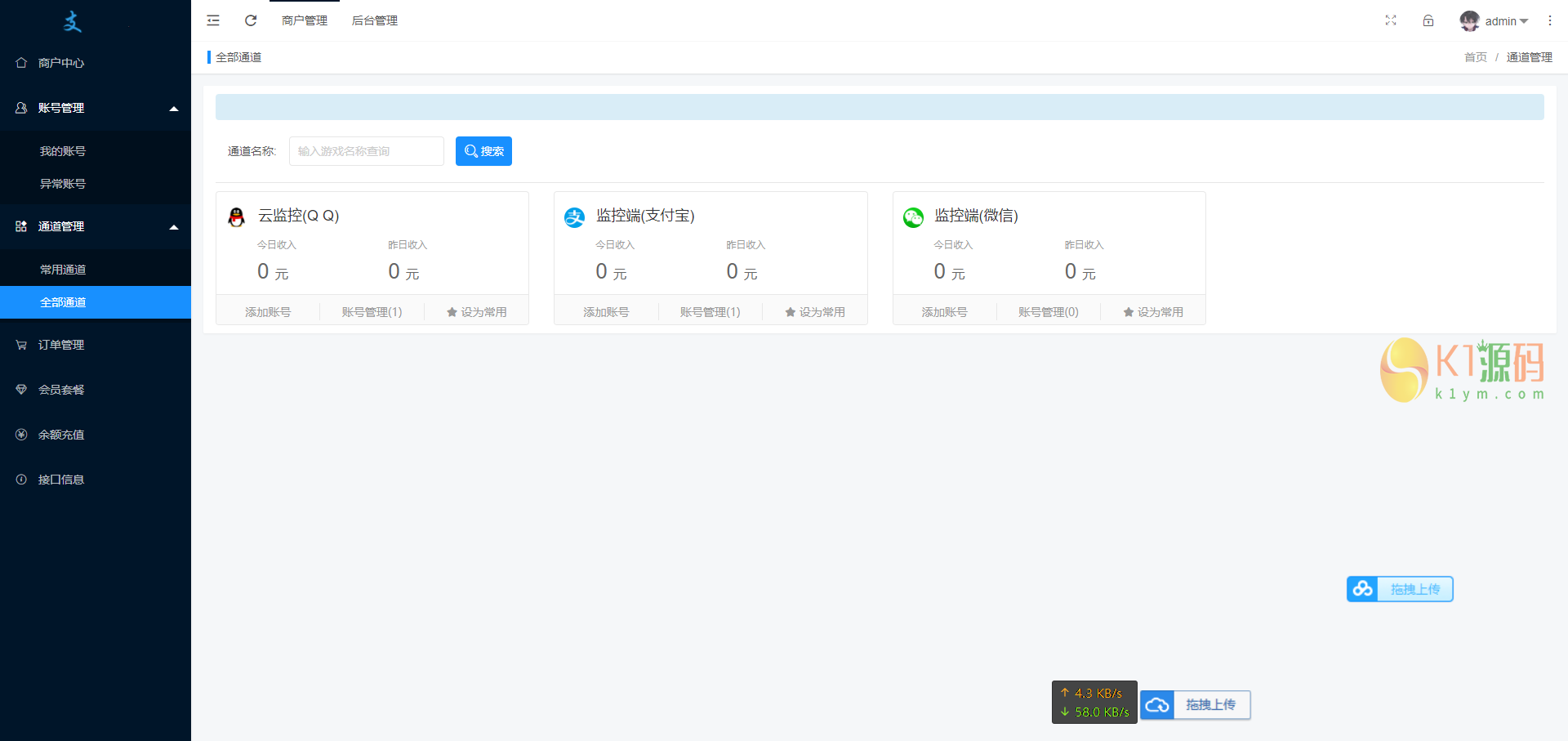Add an account to 云监控(Q Q) channel
Screen dimensions: 1568x741
[268, 312]
